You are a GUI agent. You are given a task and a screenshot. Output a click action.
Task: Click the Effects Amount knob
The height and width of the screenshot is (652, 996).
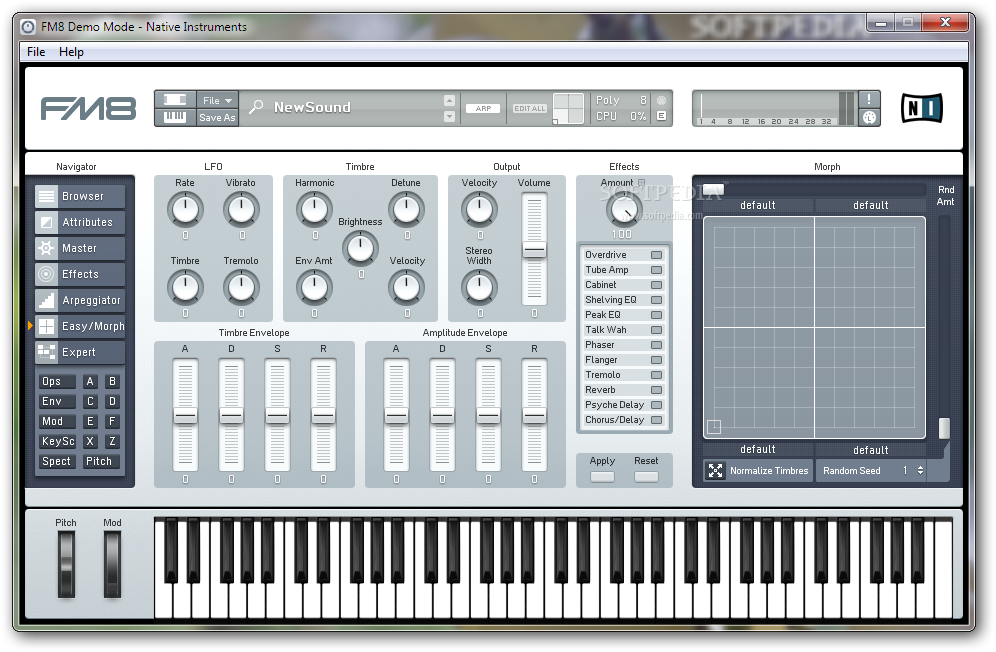coord(624,209)
